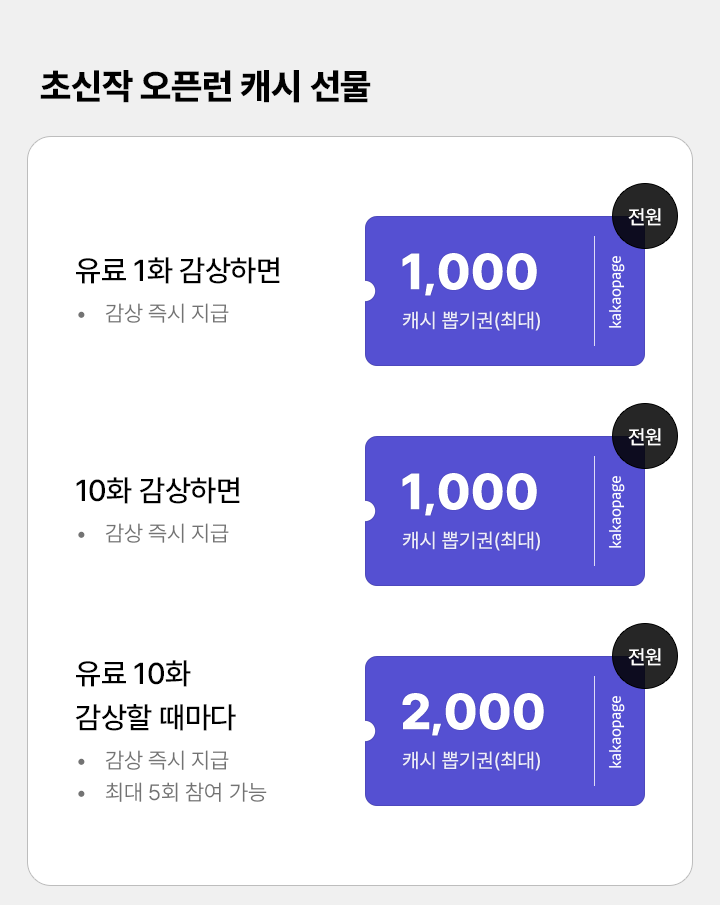The height and width of the screenshot is (905, 720).
Task: Tap the 전원 badge on the first coupon
Action: [x=645, y=216]
